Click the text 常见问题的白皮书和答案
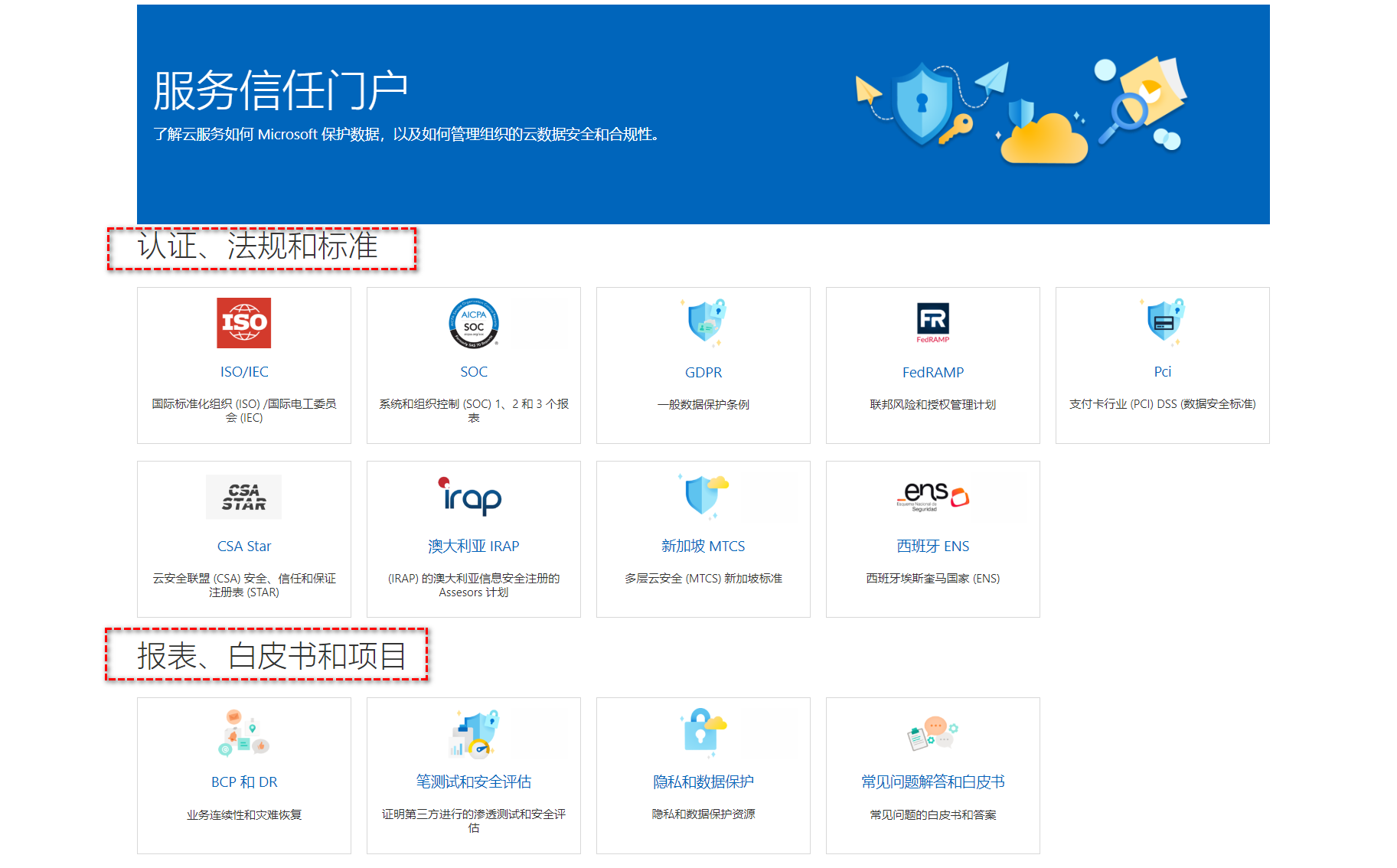This screenshot has width=1397, height=868. (x=933, y=815)
